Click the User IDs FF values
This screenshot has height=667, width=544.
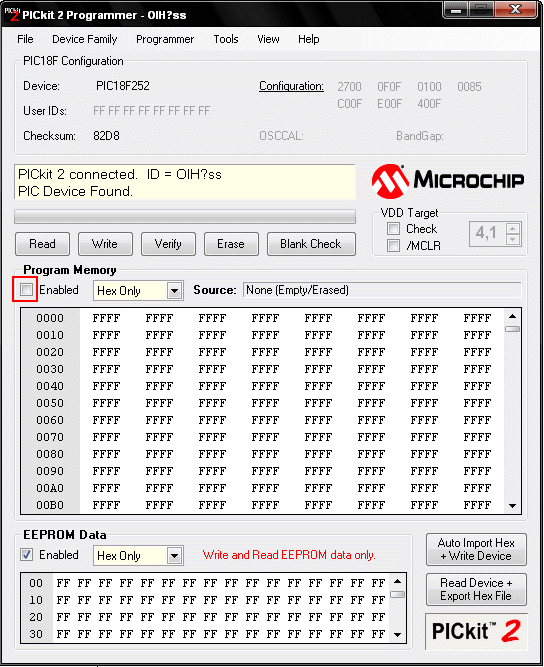coord(151,111)
